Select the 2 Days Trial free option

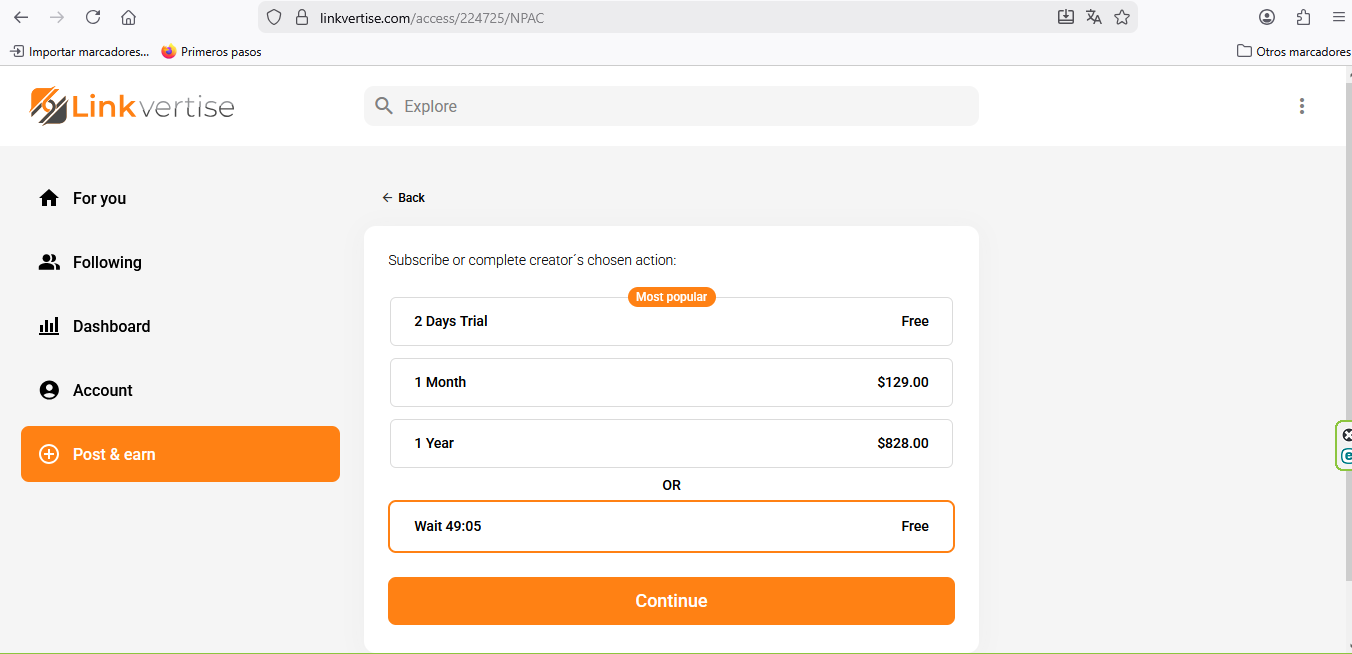click(x=671, y=322)
